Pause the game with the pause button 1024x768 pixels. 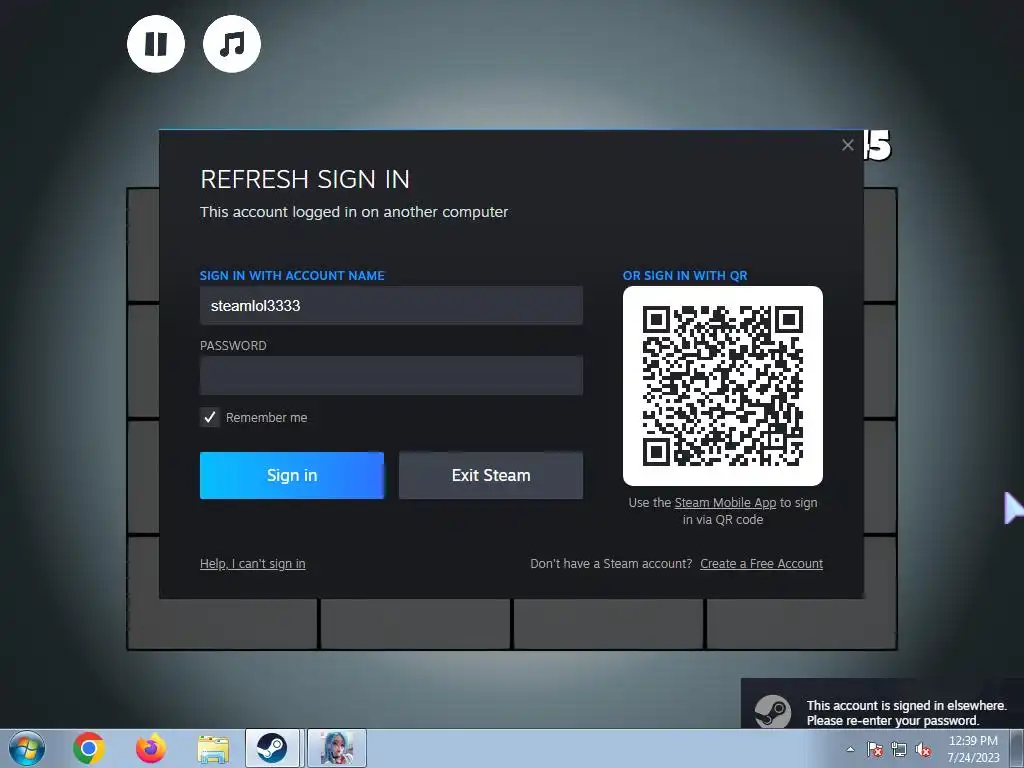[x=155, y=44]
